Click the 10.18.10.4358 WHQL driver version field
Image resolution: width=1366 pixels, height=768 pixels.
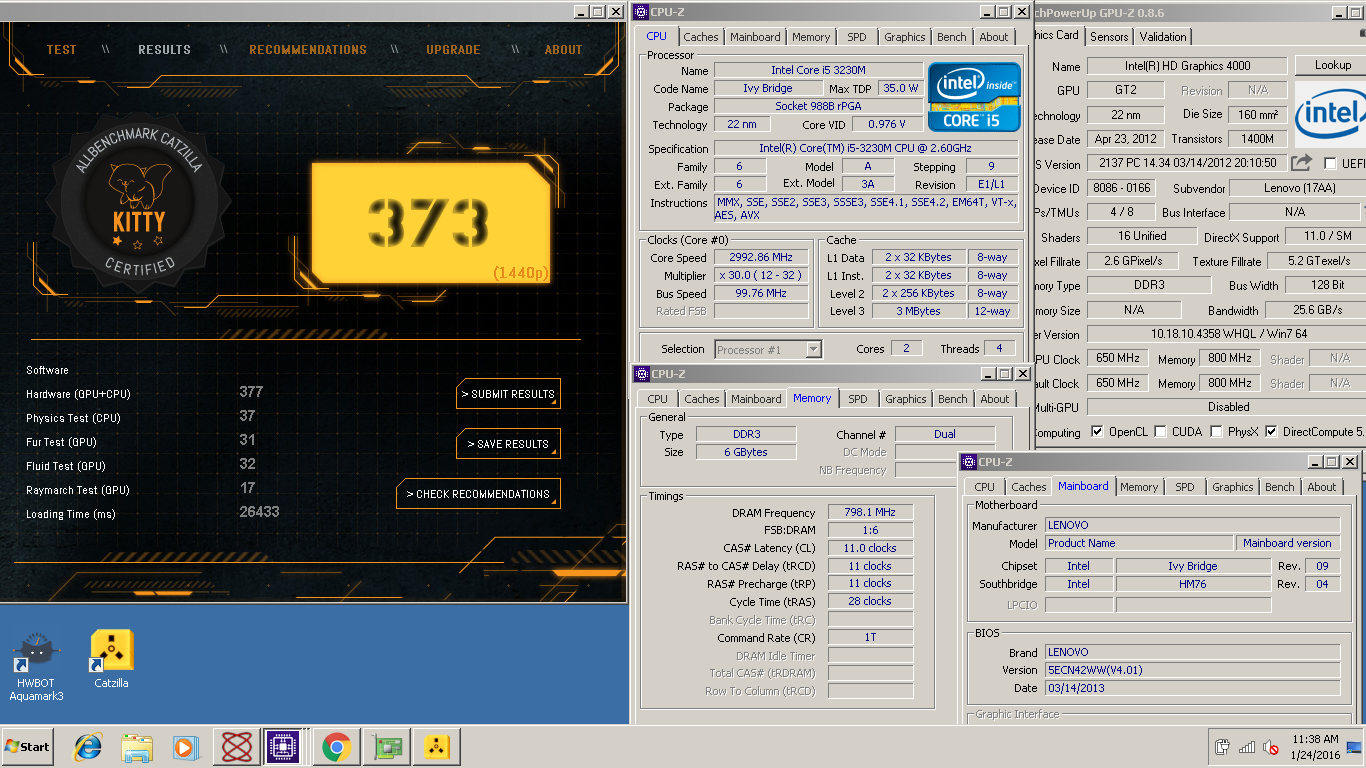[x=1226, y=334]
